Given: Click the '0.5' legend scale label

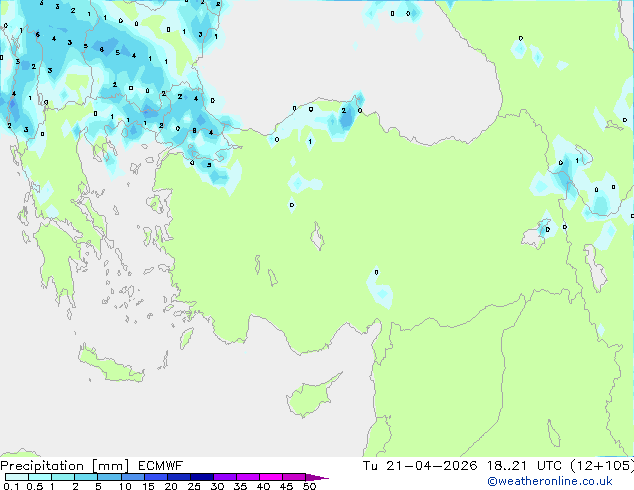Looking at the screenshot, I should click(34, 486).
